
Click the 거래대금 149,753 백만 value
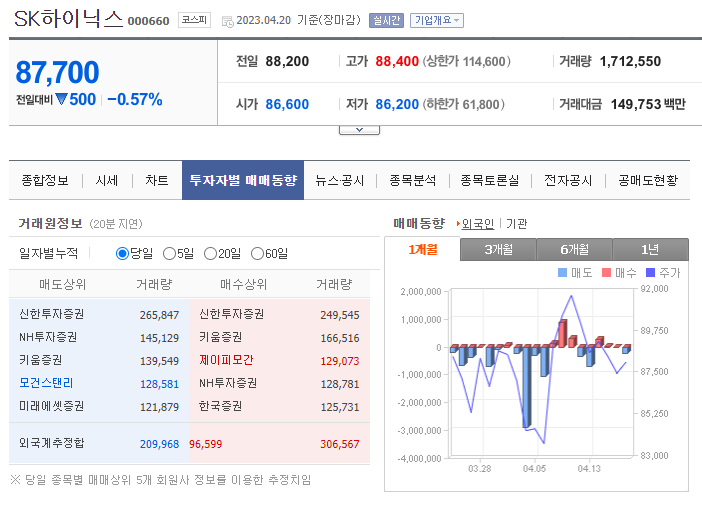pos(648,104)
